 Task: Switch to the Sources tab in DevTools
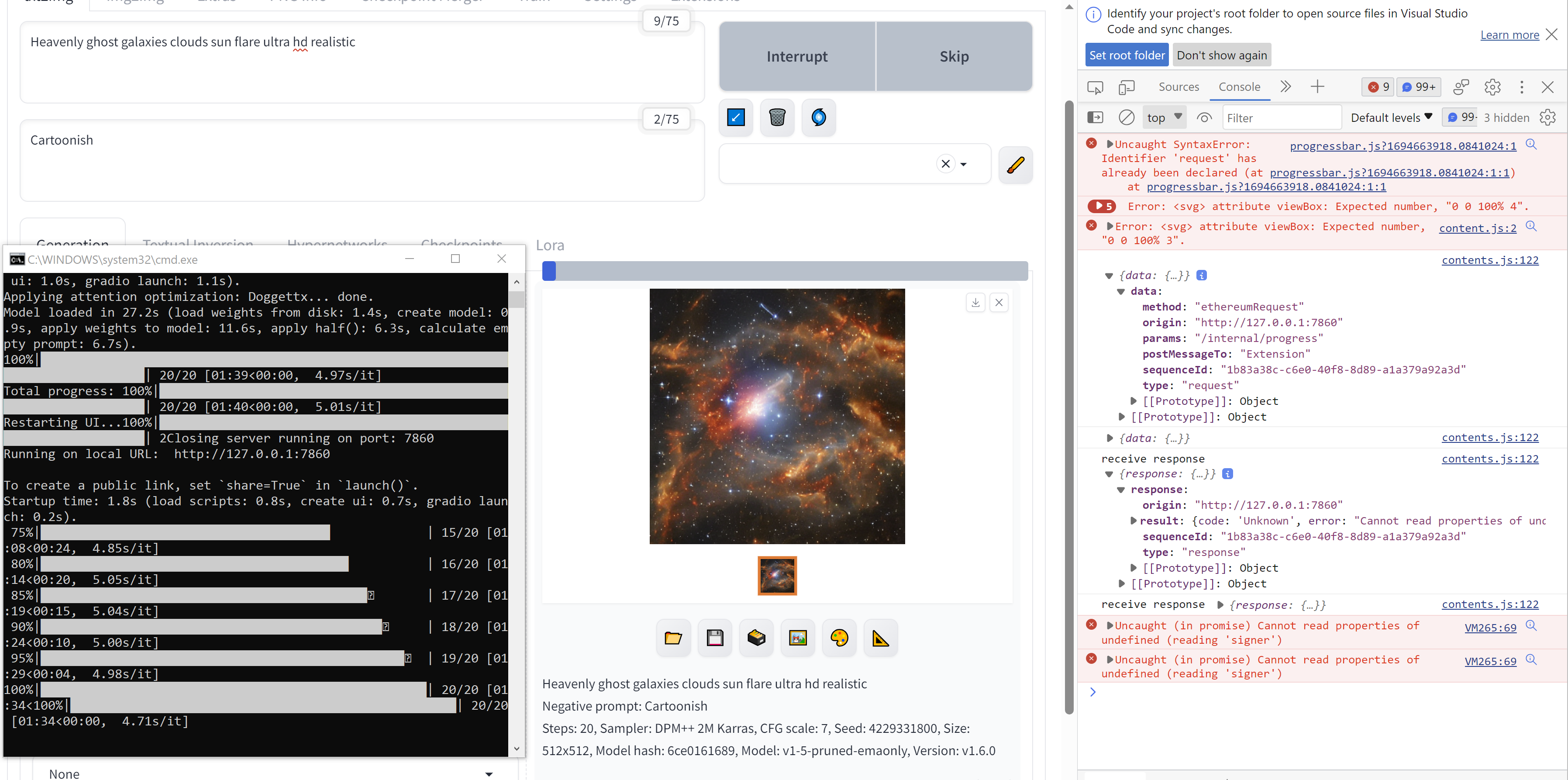(x=1179, y=86)
